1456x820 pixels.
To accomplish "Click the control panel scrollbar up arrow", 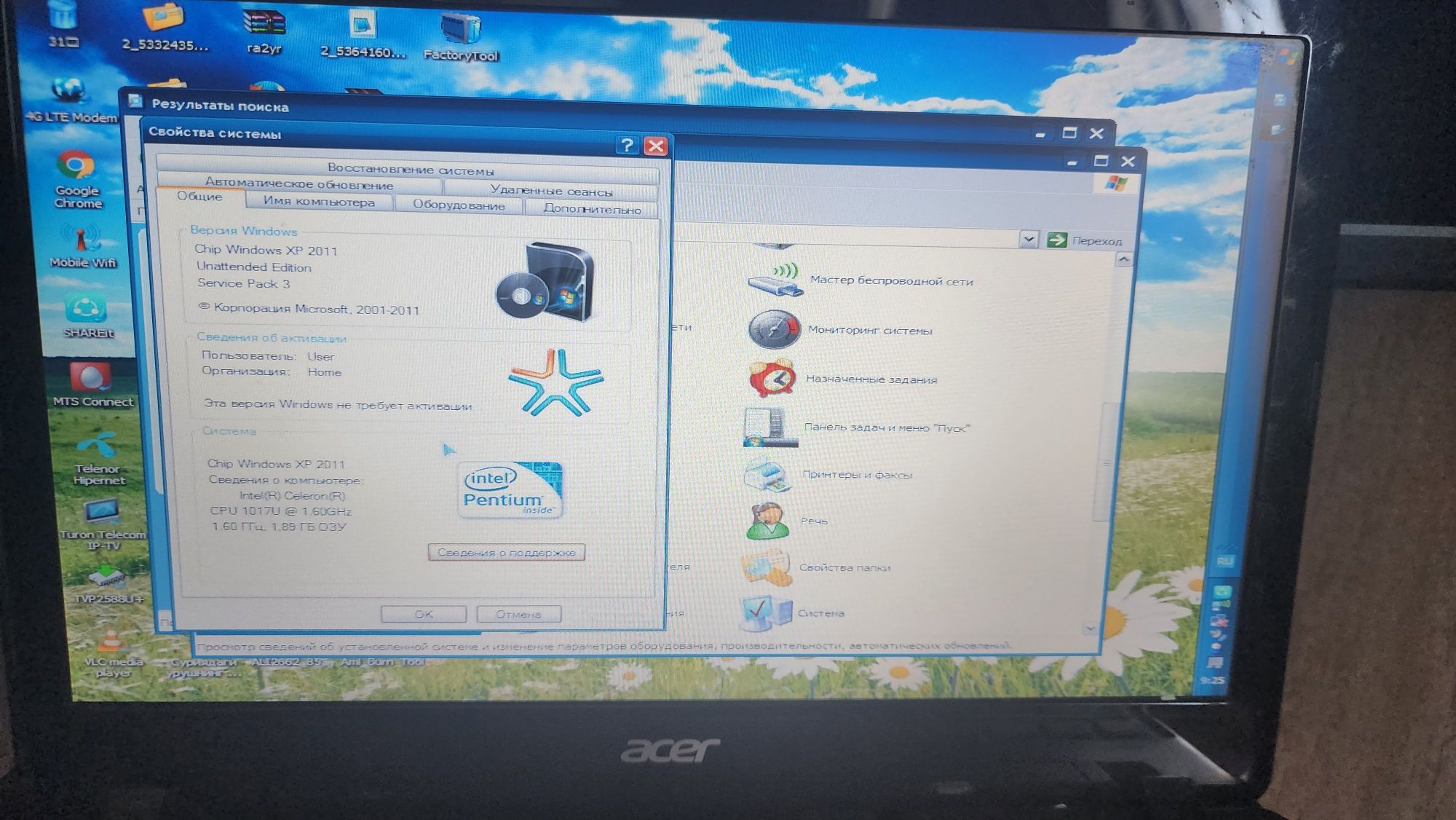I will click(1123, 260).
